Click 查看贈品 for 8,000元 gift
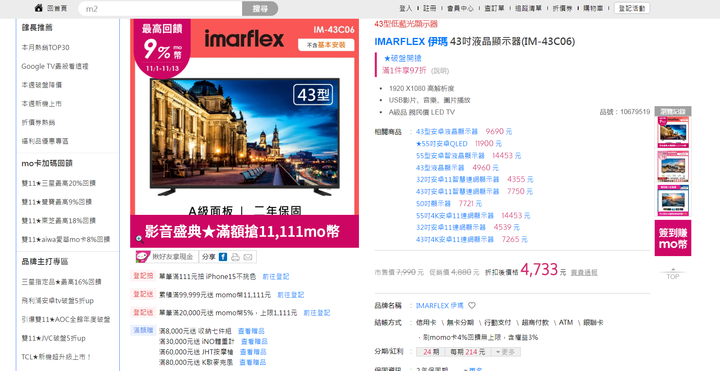The image size is (720, 371). click(x=251, y=331)
